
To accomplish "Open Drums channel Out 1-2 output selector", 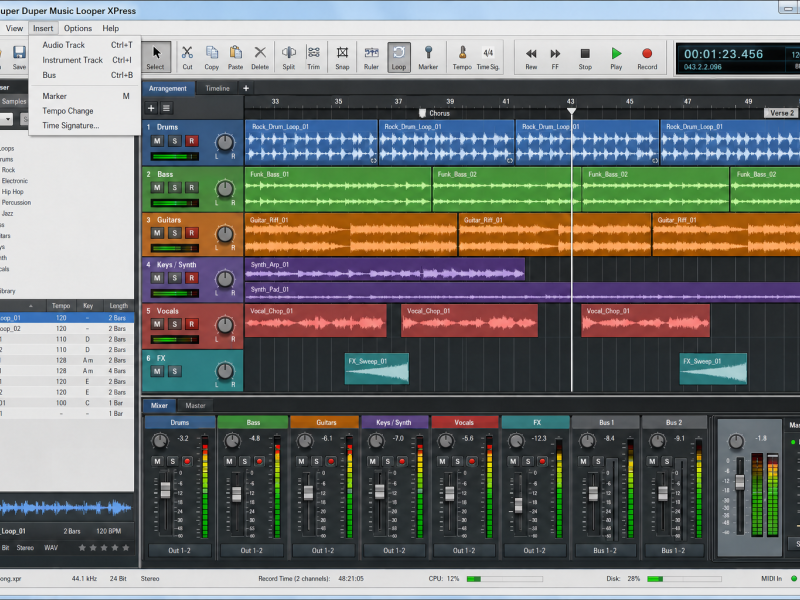I will click(180, 551).
